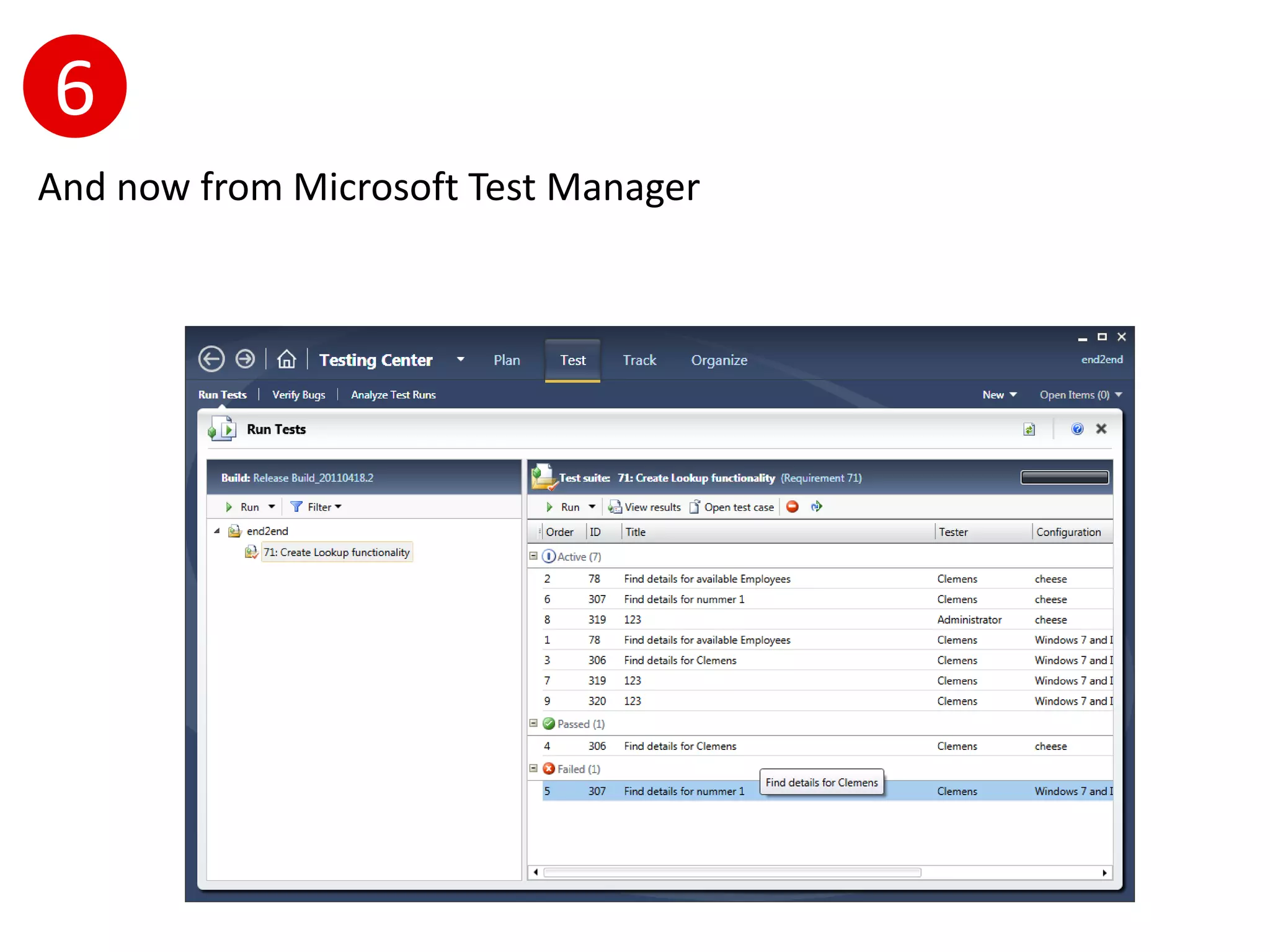The width and height of the screenshot is (1270, 952).
Task: Open the Home icon
Action: 286,359
